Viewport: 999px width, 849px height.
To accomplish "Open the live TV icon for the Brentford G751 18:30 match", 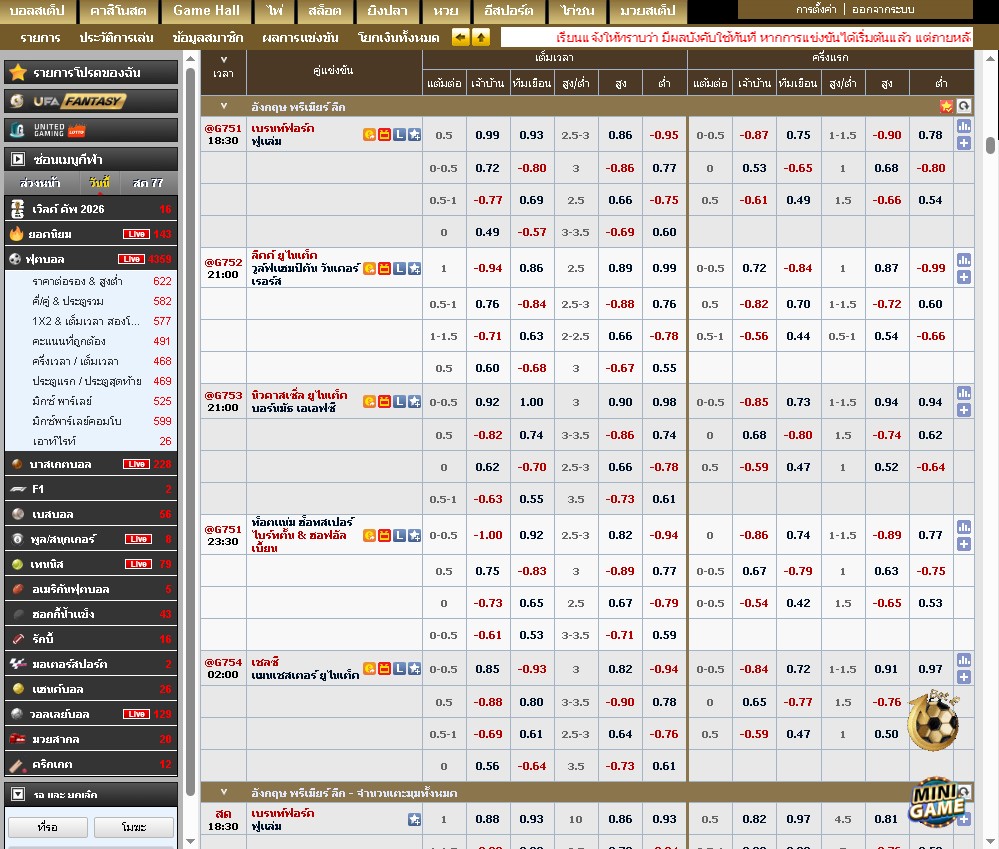I will click(384, 134).
